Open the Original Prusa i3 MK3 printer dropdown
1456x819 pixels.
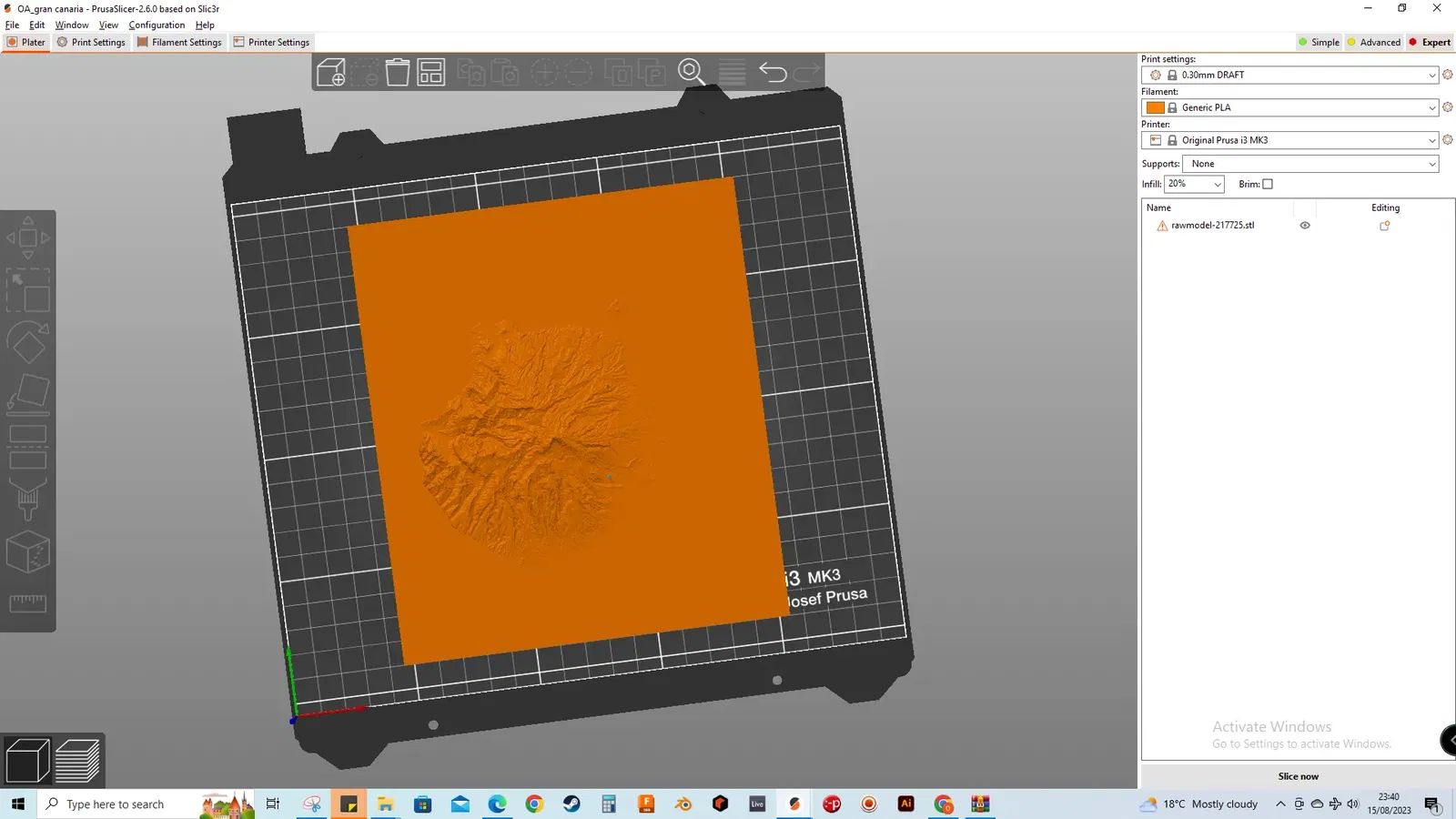point(1289,140)
